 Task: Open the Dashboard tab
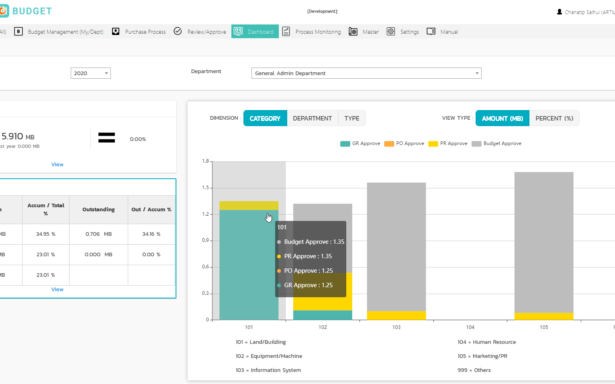point(255,31)
